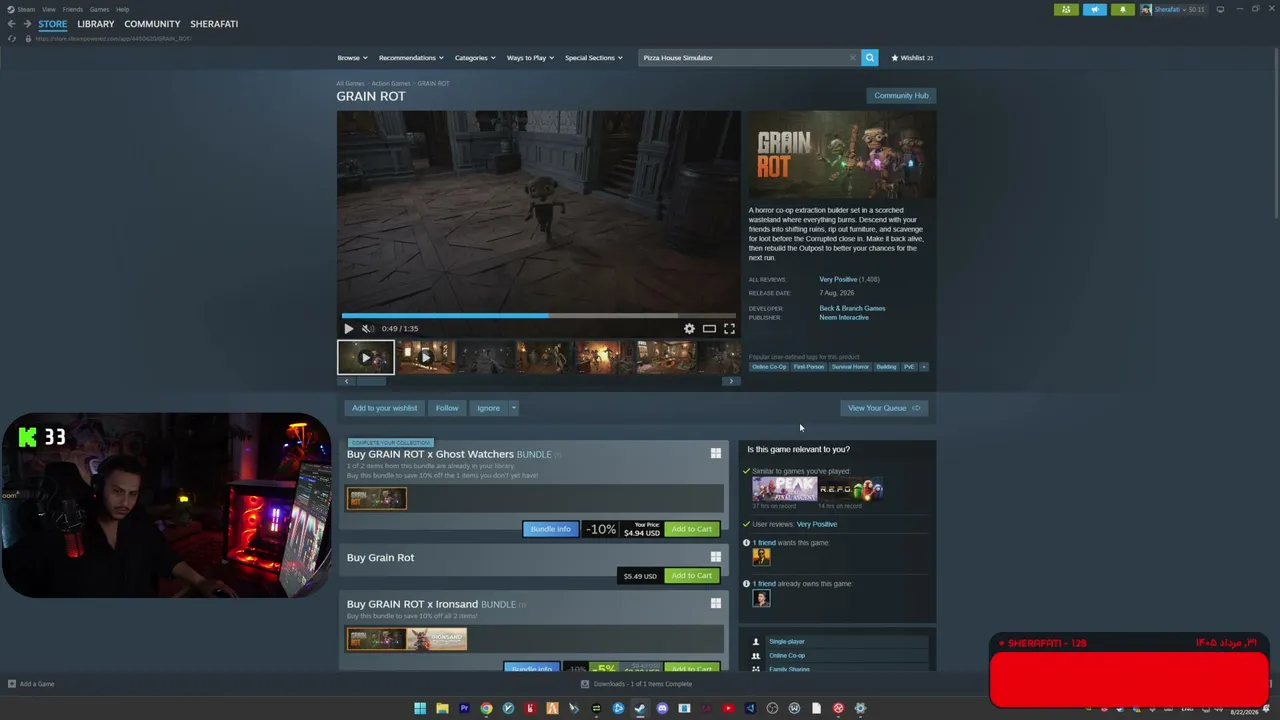Open the Steam menu
This screenshot has width=1280, height=720.
[21, 9]
